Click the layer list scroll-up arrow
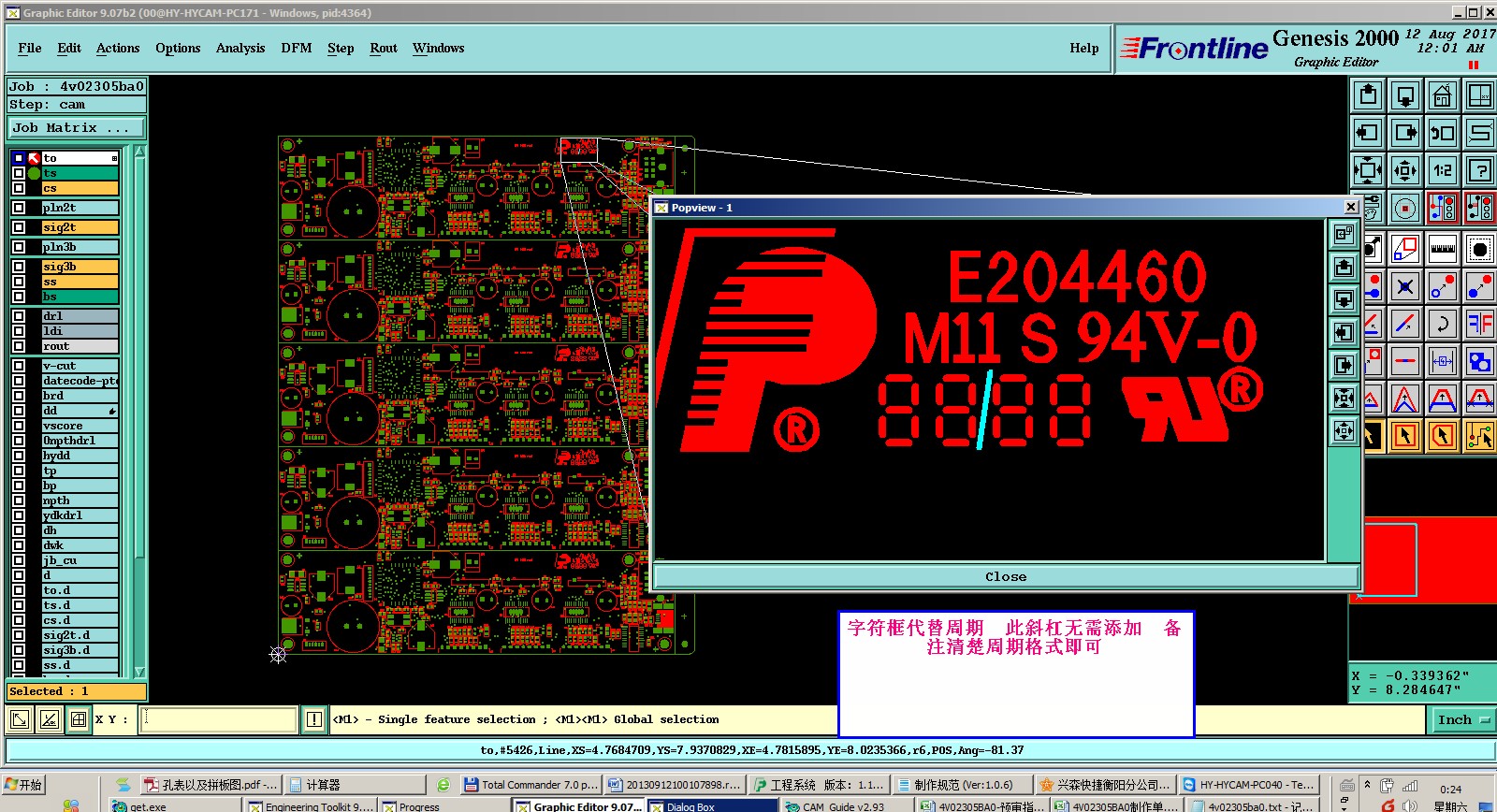The width and height of the screenshot is (1497, 812). 139,152
